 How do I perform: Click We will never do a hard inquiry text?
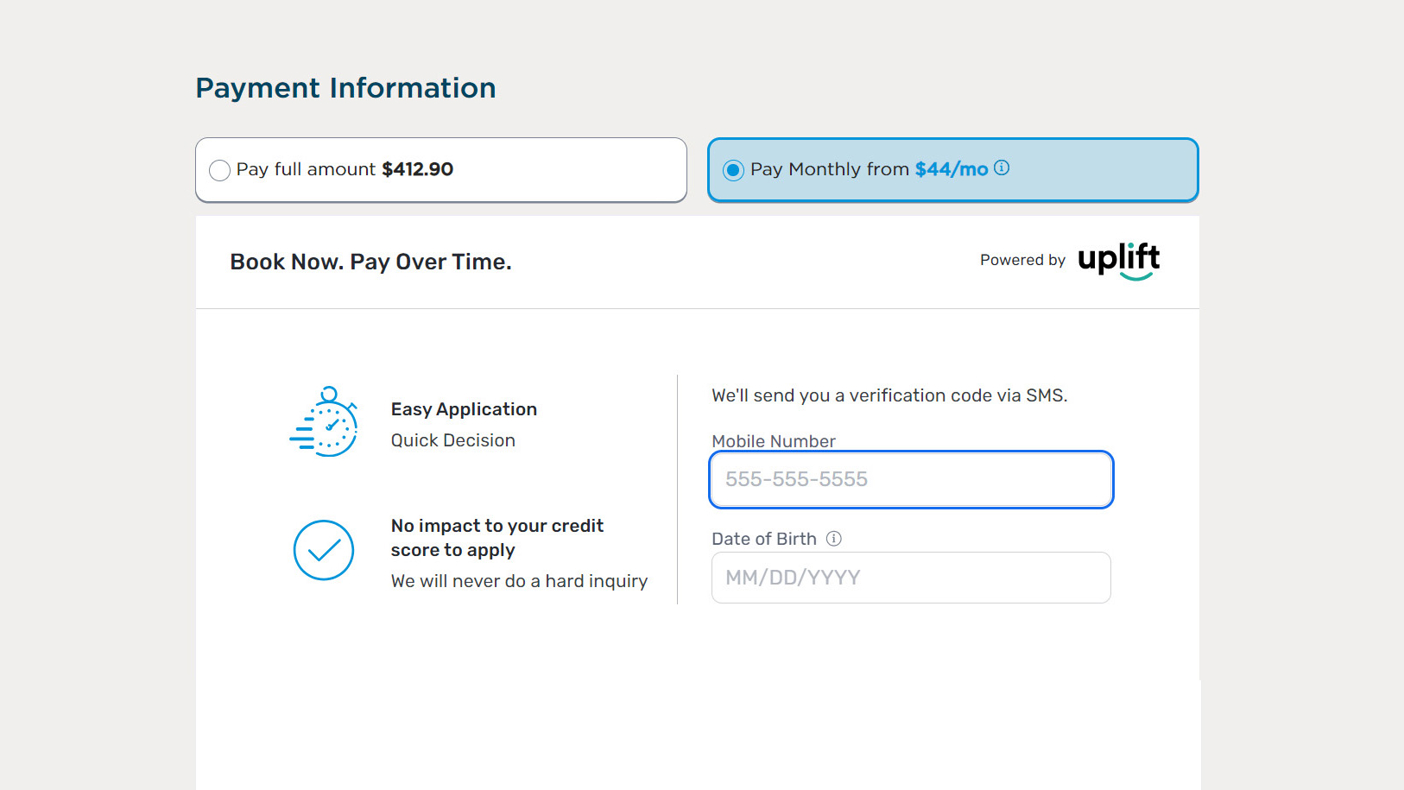[x=519, y=581]
